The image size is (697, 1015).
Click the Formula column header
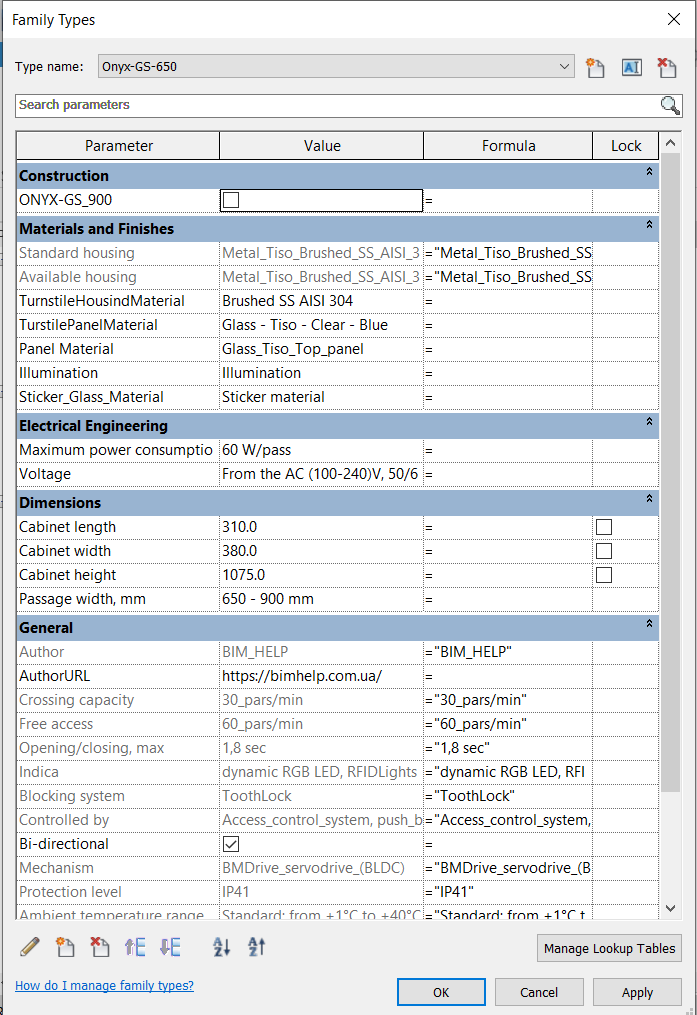(x=508, y=146)
